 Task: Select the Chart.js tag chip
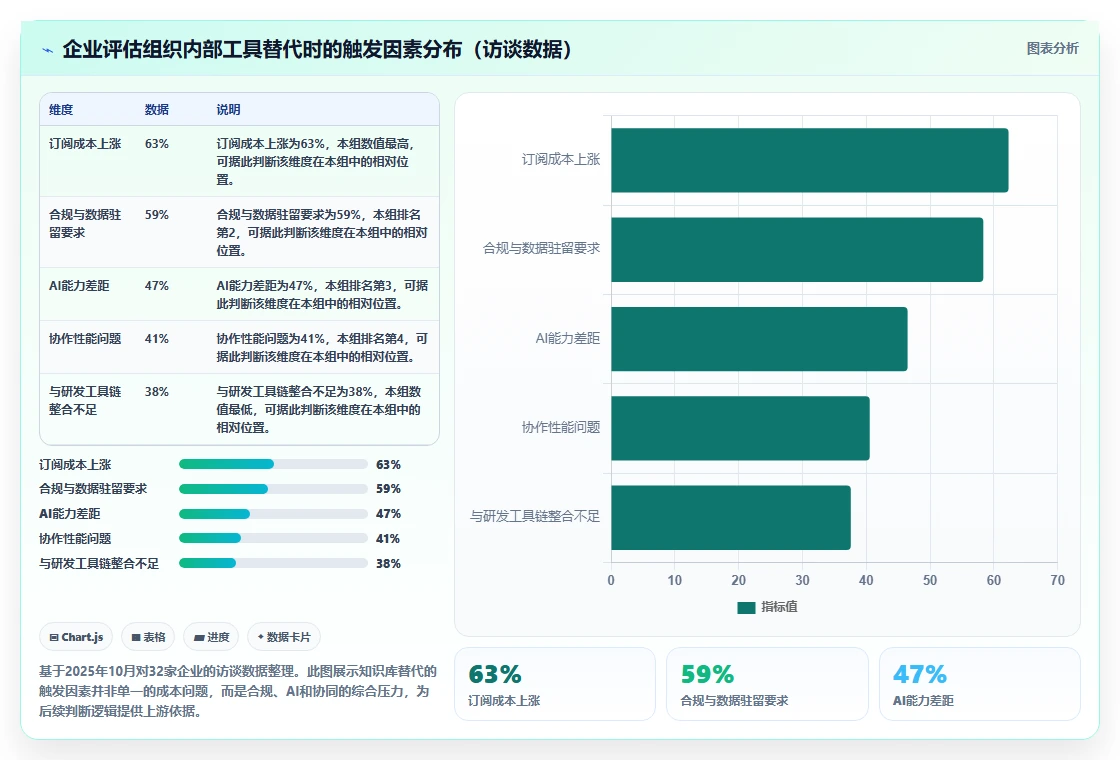pos(76,637)
